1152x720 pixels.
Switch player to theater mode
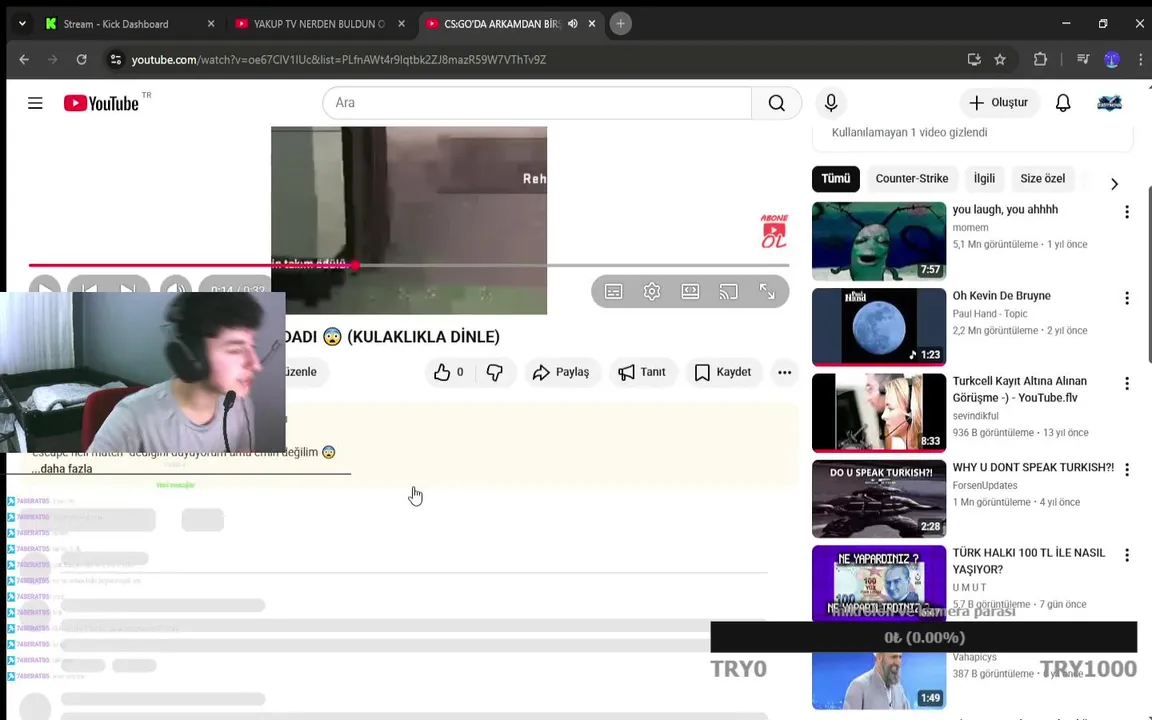(690, 292)
